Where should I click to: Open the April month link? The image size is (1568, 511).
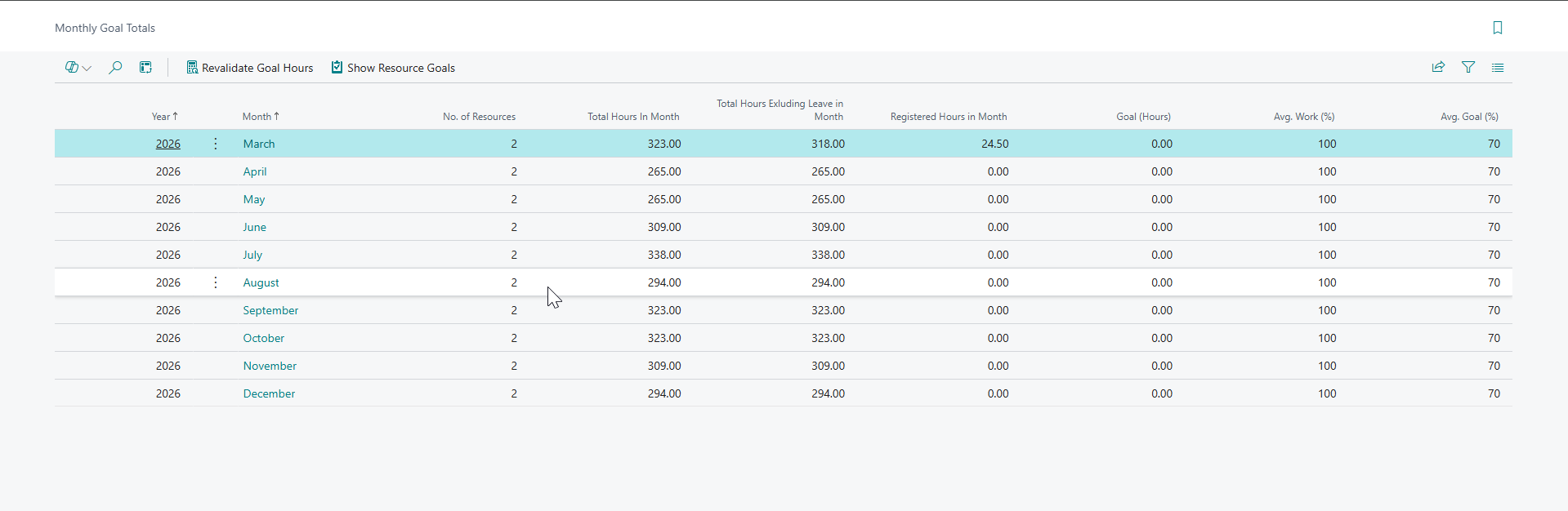[x=255, y=171]
